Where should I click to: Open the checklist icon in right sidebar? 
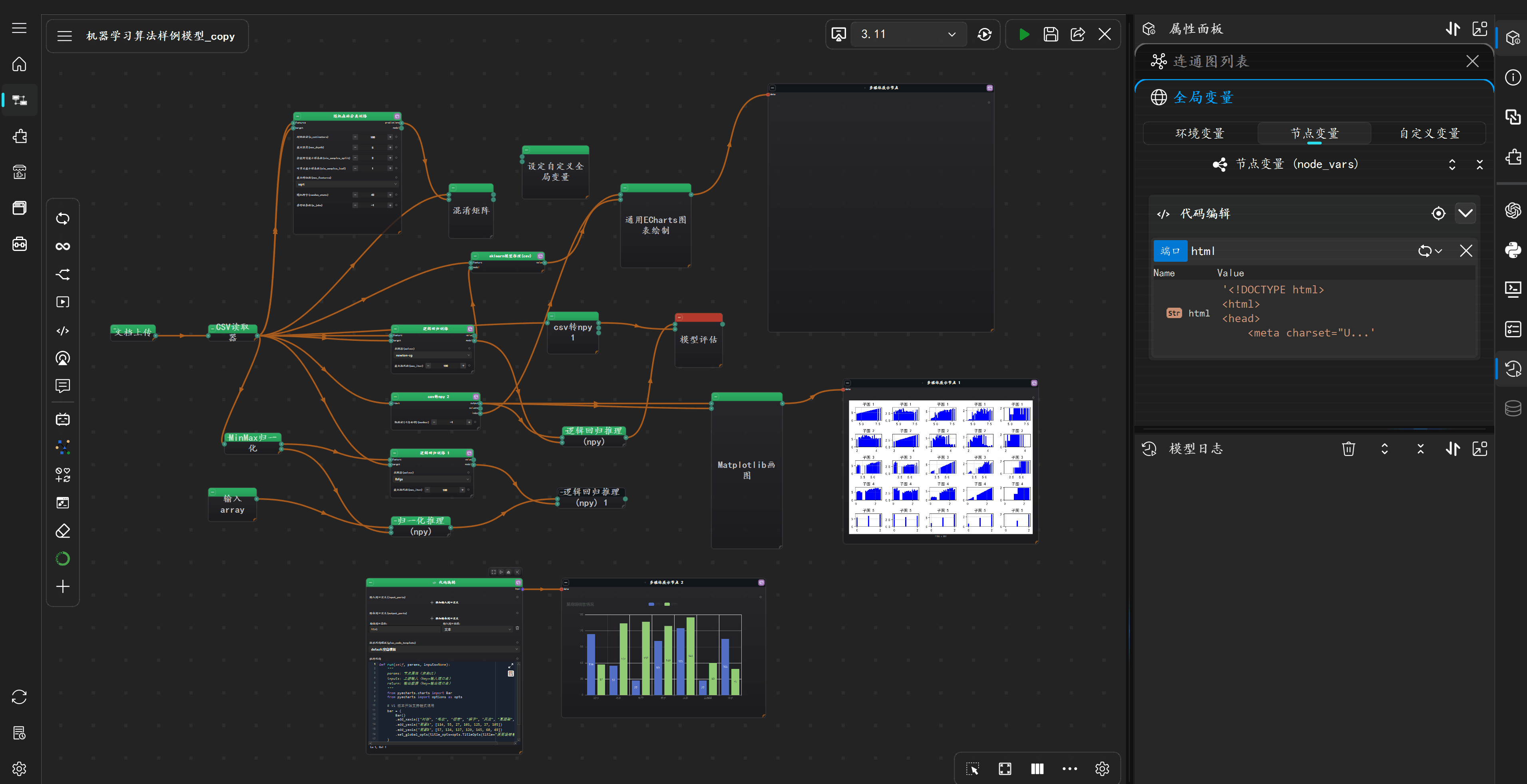point(1513,329)
